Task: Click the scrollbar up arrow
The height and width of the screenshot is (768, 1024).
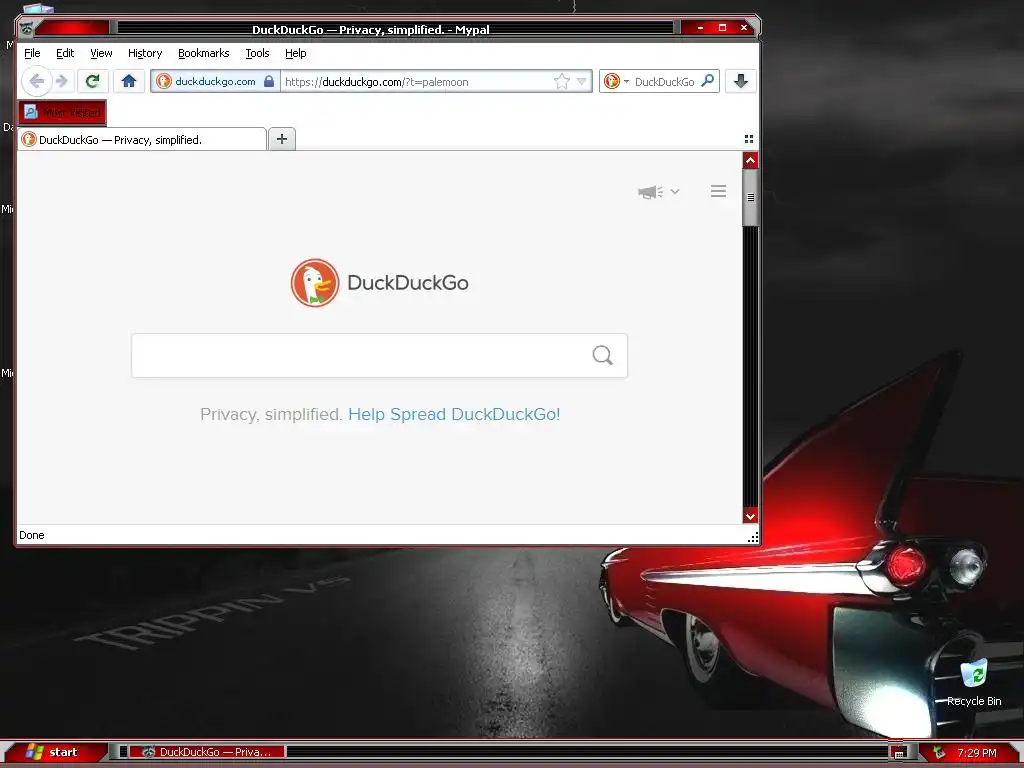Action: pyautogui.click(x=750, y=160)
